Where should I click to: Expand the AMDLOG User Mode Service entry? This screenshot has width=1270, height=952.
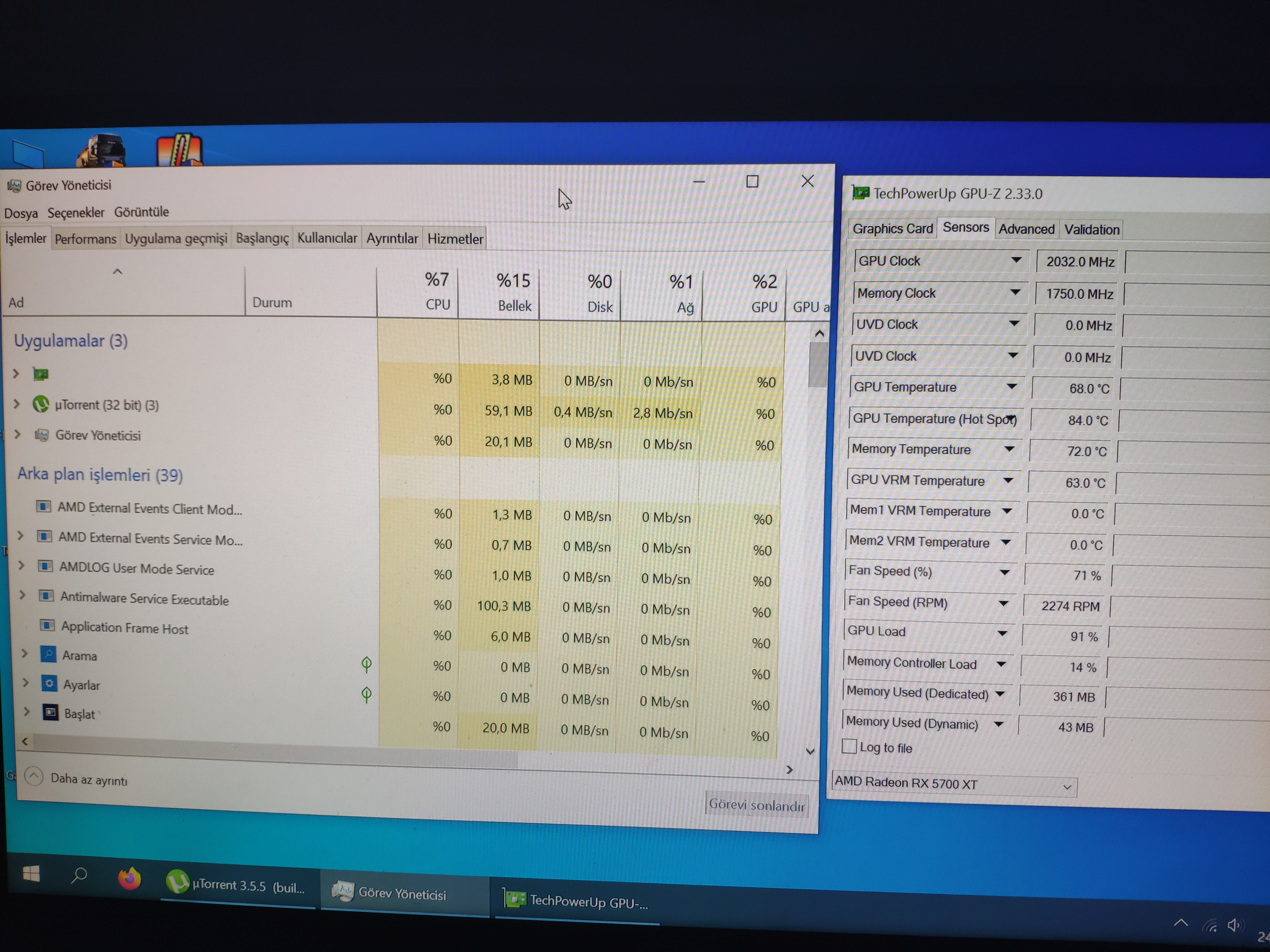pyautogui.click(x=22, y=565)
